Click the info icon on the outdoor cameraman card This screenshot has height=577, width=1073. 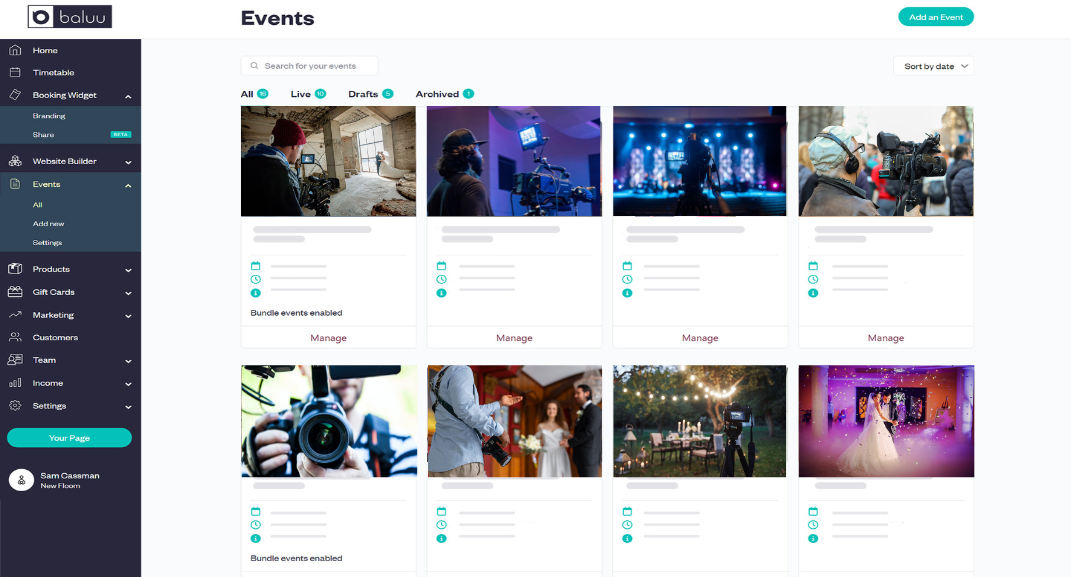813,293
